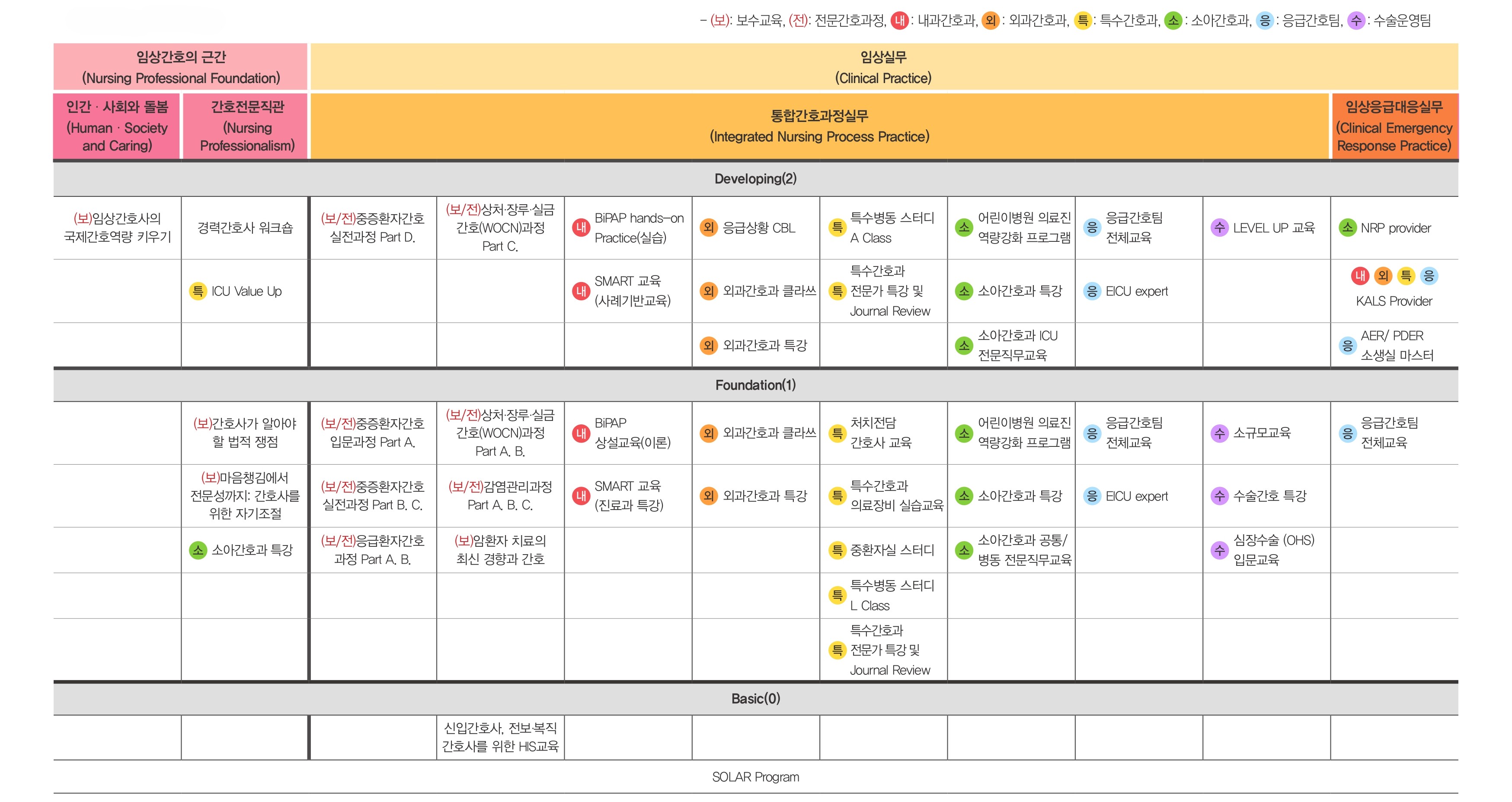1512x802 pixels.
Task: Click the 임상응급대응실무 header cell
Action: [x=1394, y=125]
